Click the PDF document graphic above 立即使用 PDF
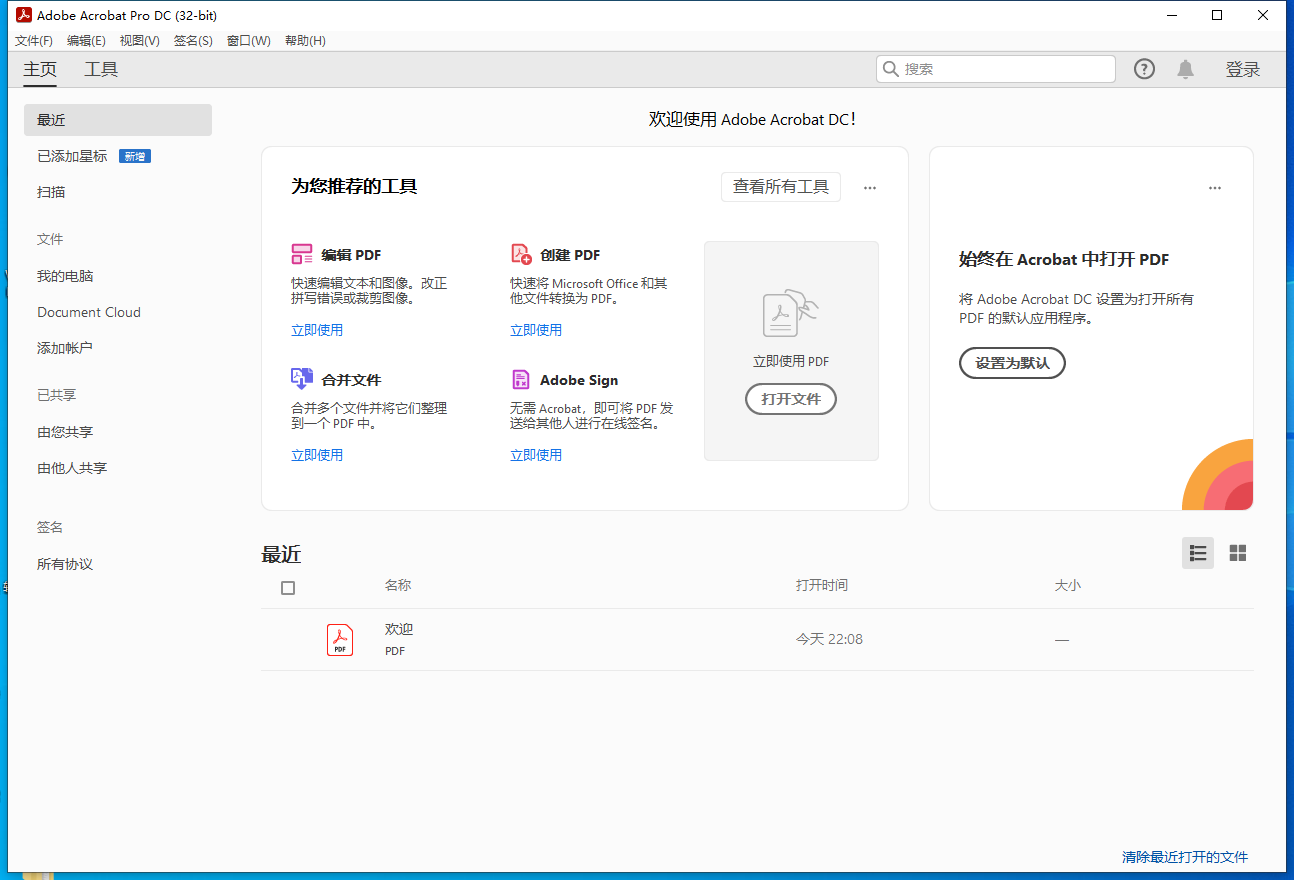The height and width of the screenshot is (880, 1294). pyautogui.click(x=790, y=314)
